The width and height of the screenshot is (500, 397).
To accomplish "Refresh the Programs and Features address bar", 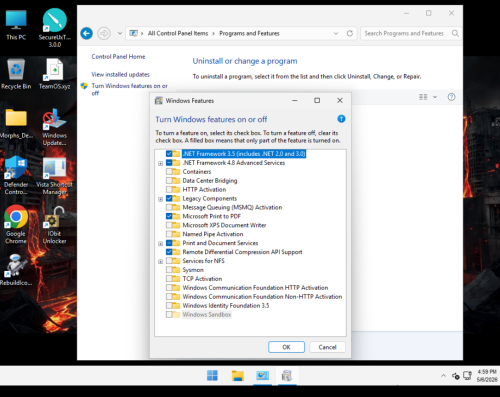I will click(x=350, y=33).
